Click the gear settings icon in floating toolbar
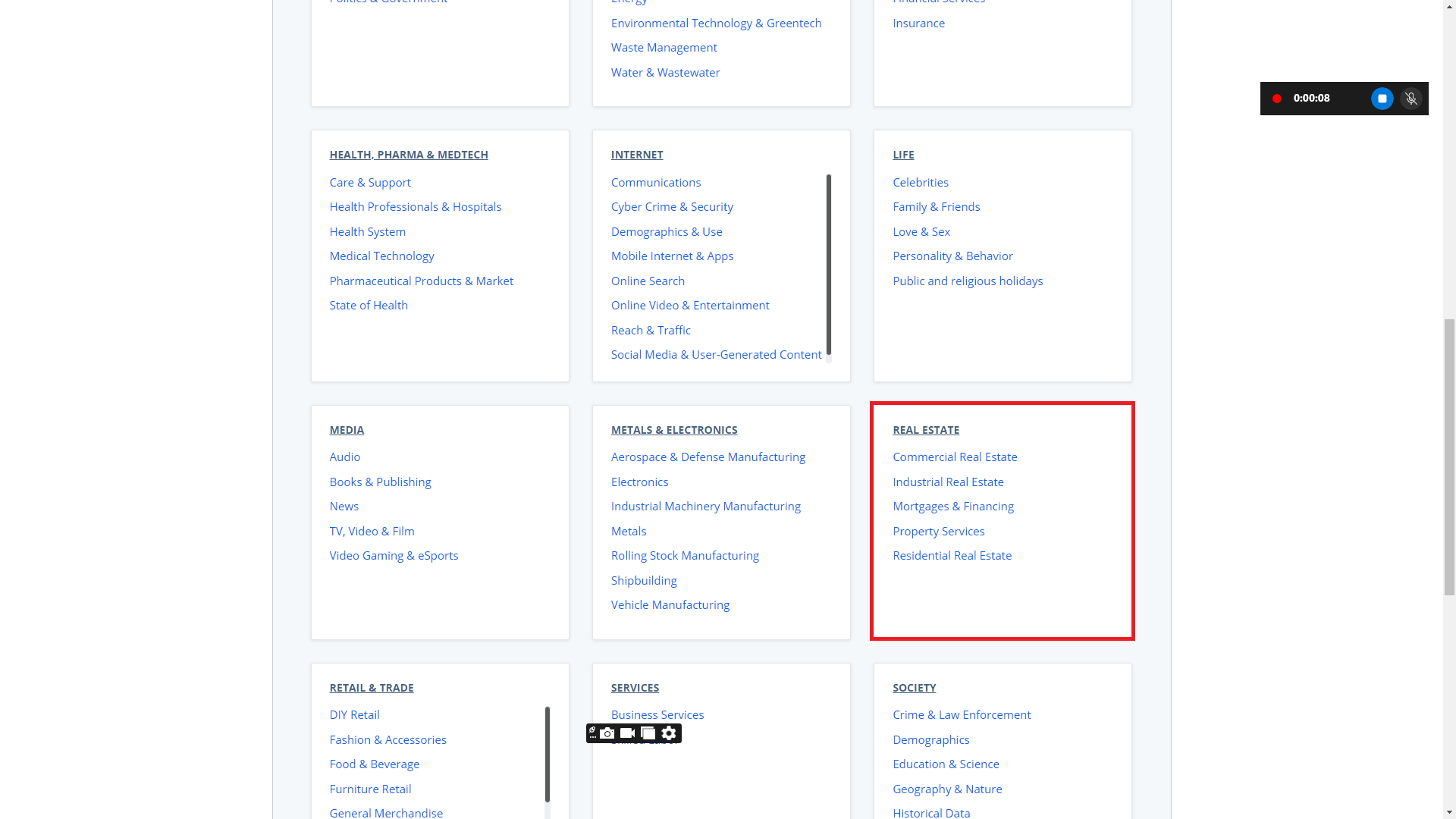 coord(669,733)
